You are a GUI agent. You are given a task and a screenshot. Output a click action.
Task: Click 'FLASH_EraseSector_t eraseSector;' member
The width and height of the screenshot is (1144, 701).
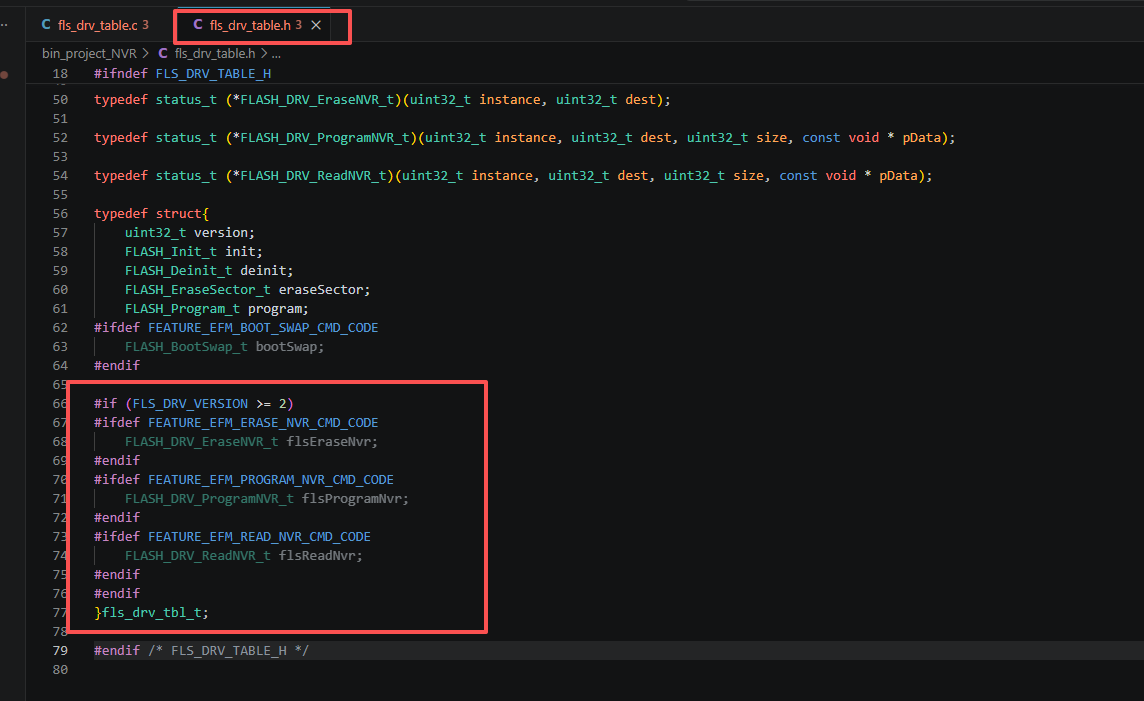(247, 290)
